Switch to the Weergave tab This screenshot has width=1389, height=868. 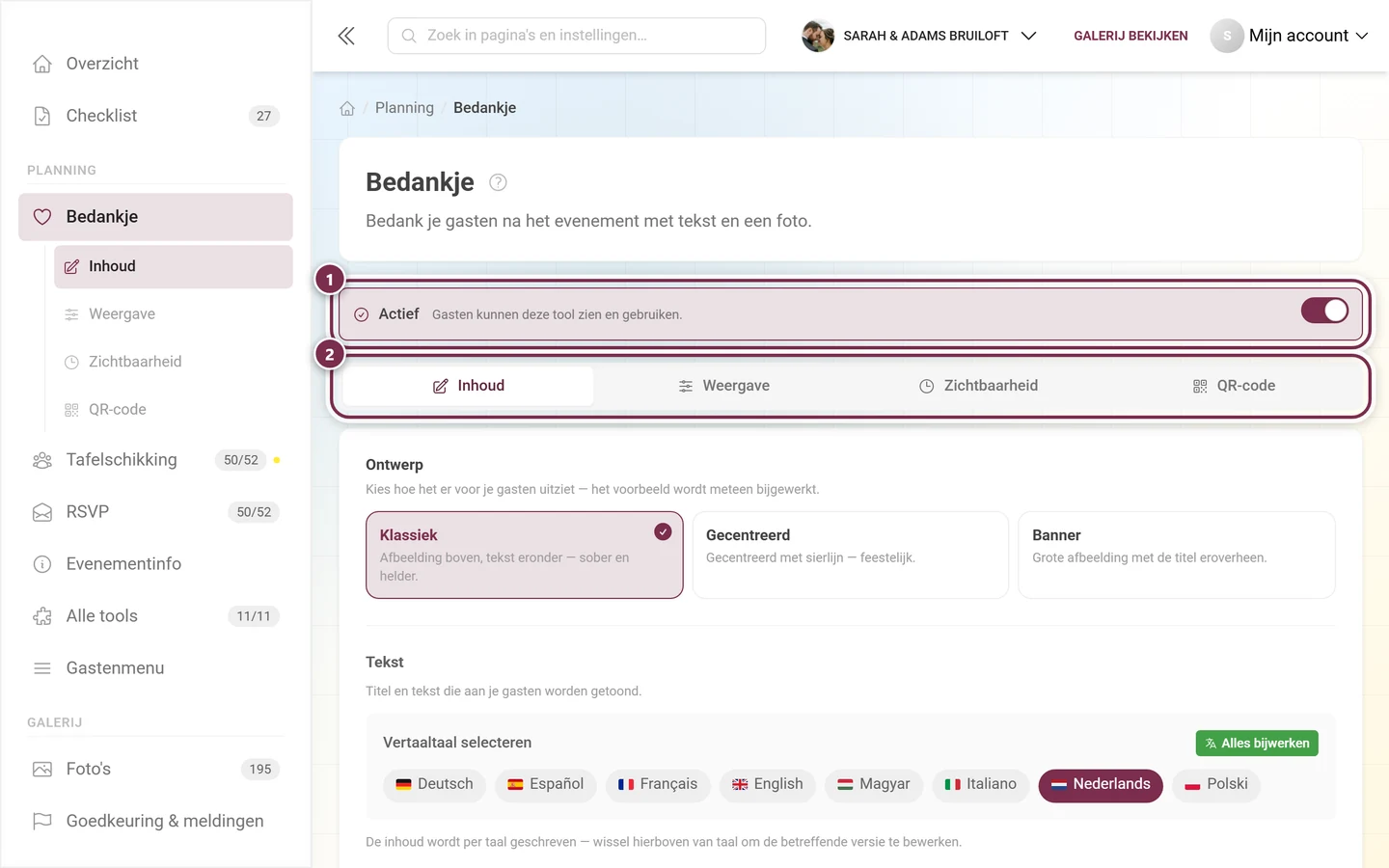723,386
